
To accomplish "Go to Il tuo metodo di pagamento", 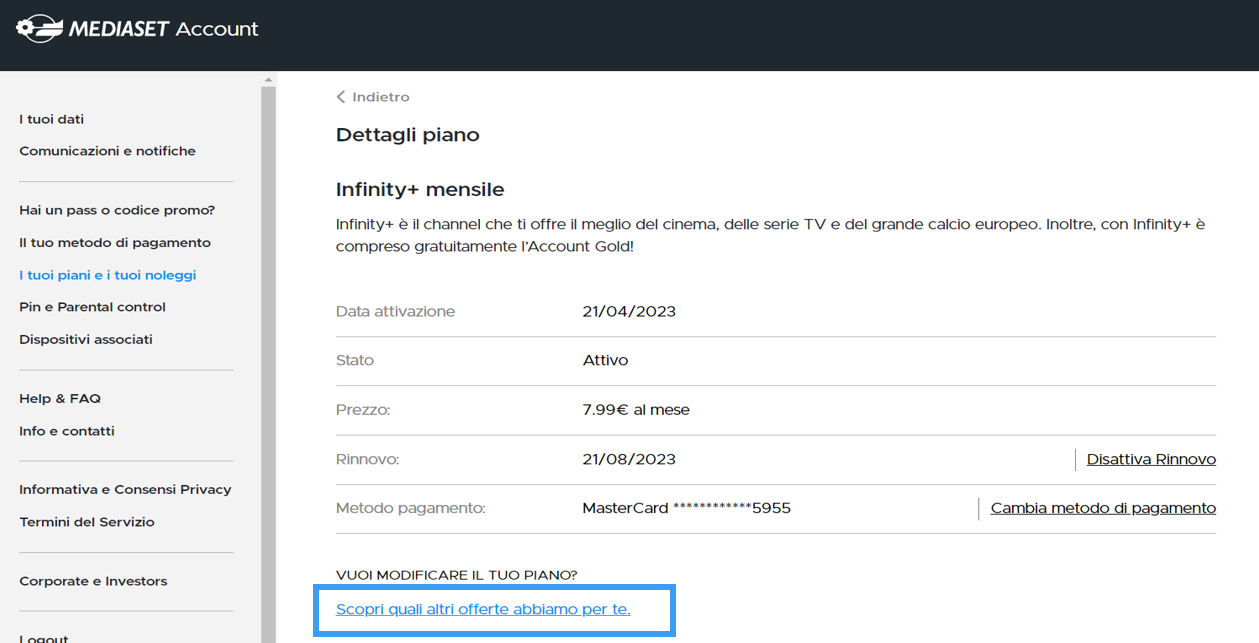I will (x=115, y=243).
